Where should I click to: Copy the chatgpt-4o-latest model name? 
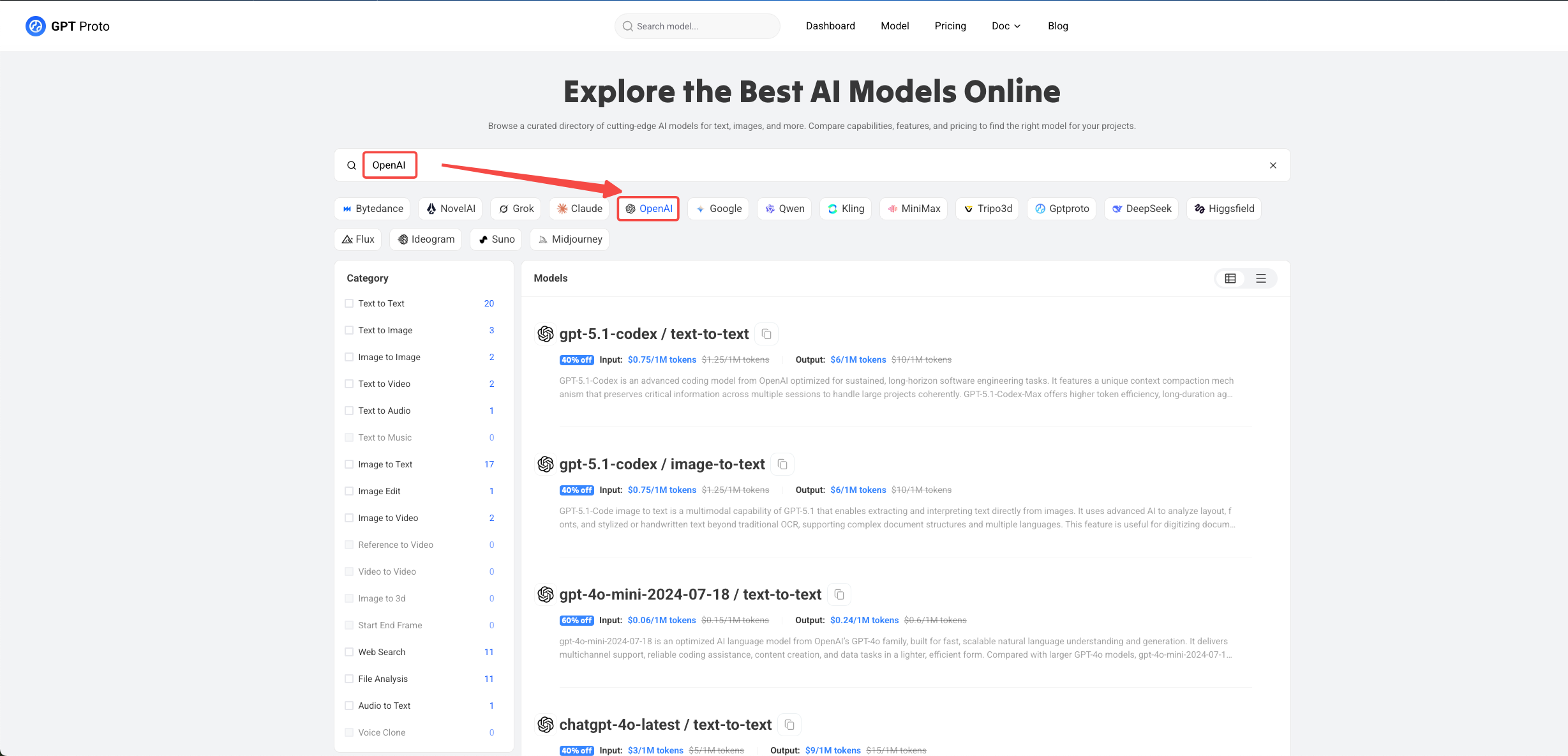pos(789,725)
